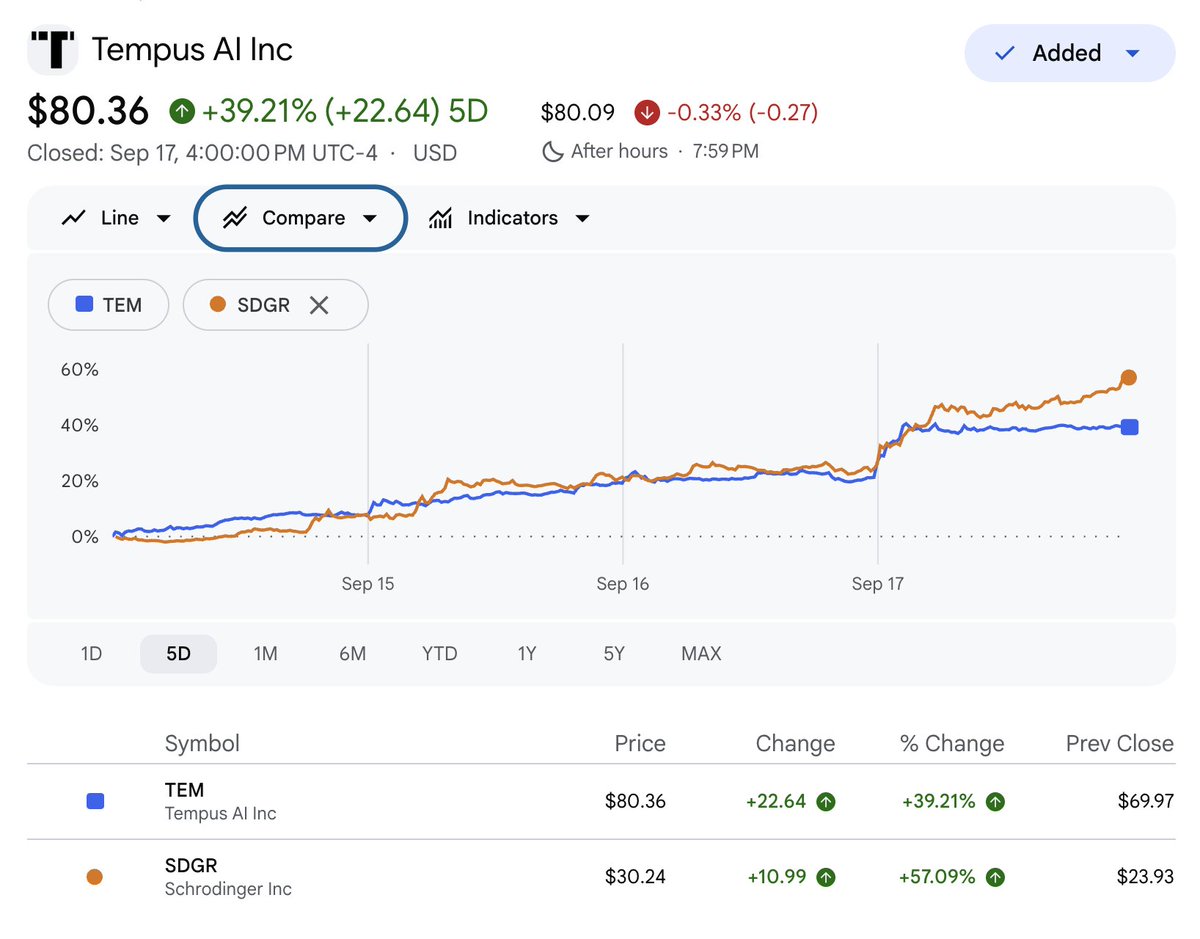This screenshot has height=939, width=1200.
Task: Click the $80.36 price in the TEM row
Action: 635,801
